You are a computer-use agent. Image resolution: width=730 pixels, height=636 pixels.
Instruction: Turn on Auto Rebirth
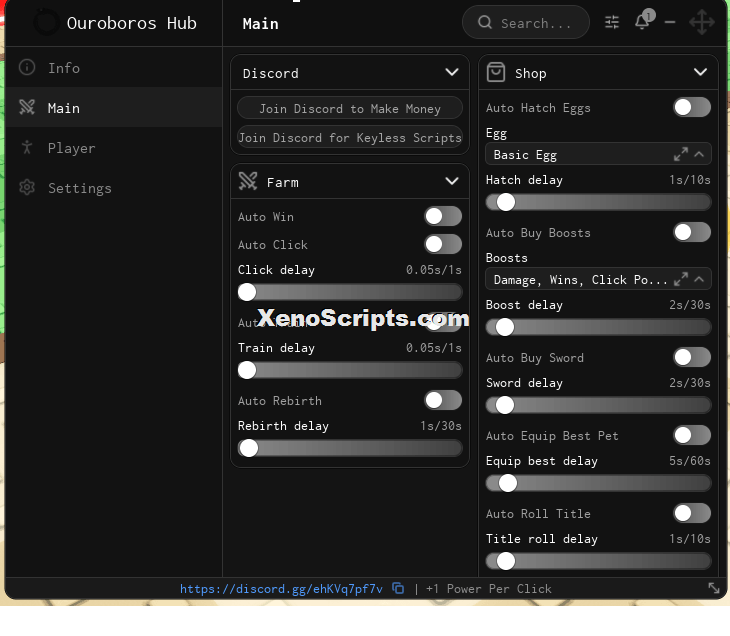click(x=443, y=400)
